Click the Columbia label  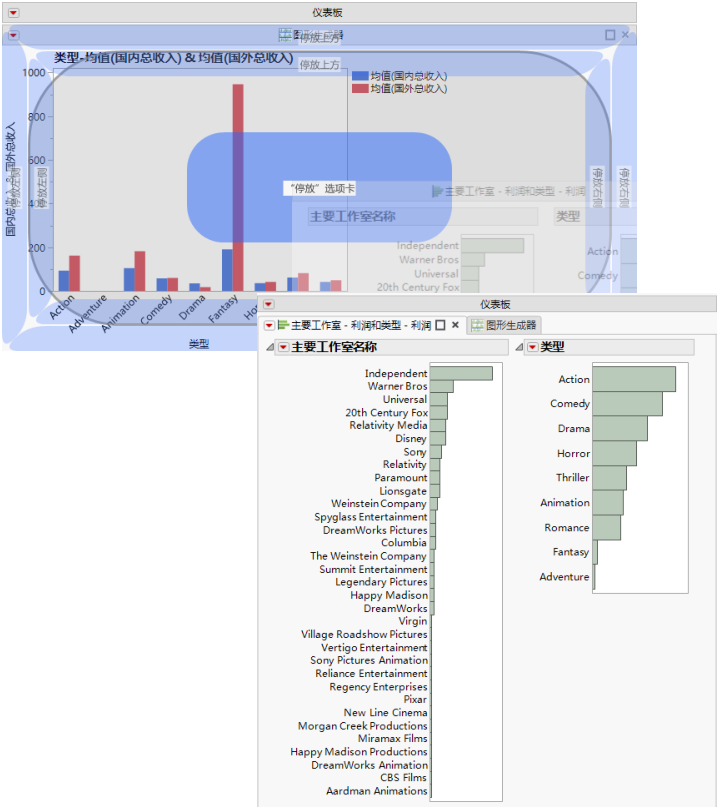pyautogui.click(x=404, y=543)
